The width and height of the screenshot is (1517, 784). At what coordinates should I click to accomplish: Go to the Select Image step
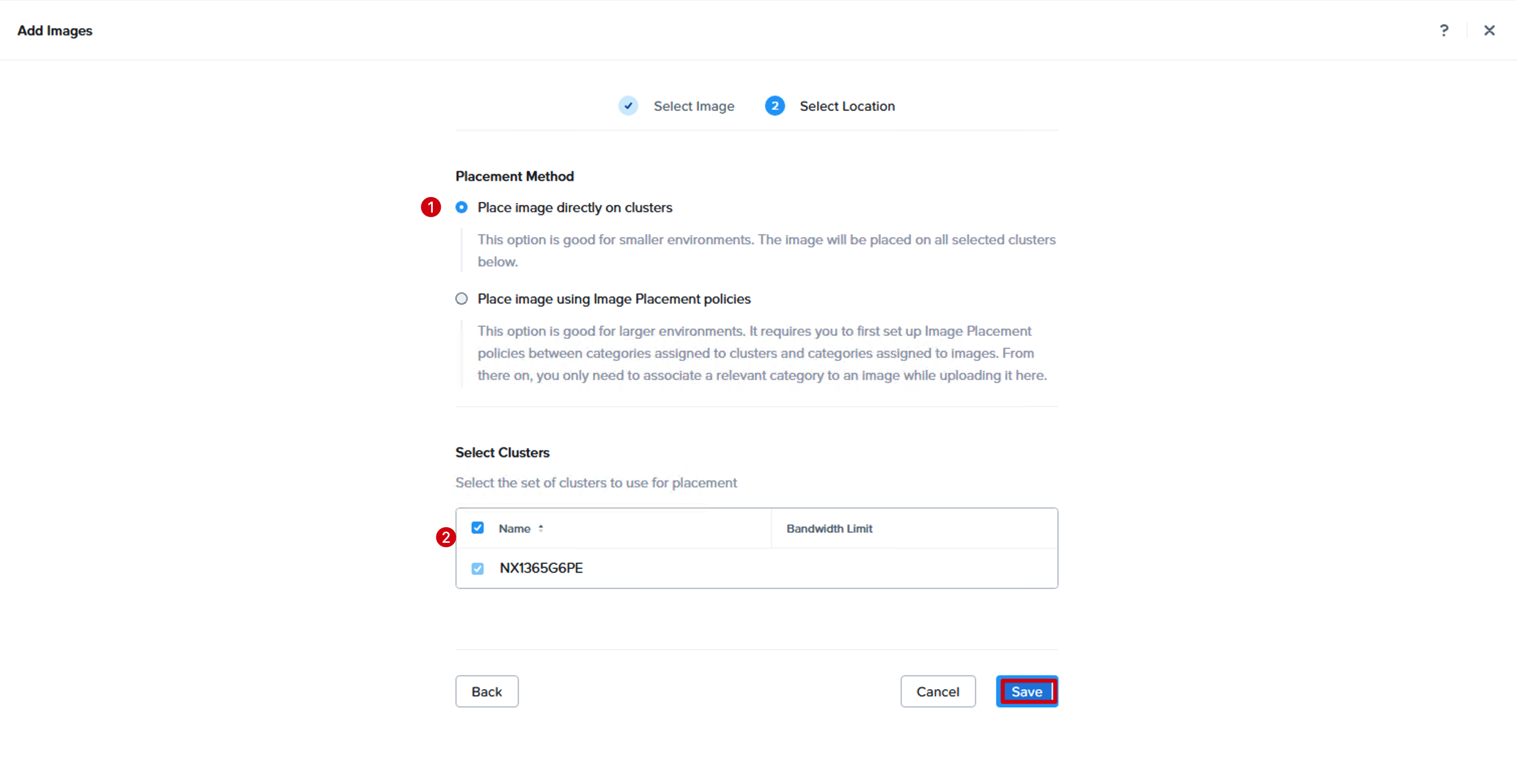tap(693, 106)
